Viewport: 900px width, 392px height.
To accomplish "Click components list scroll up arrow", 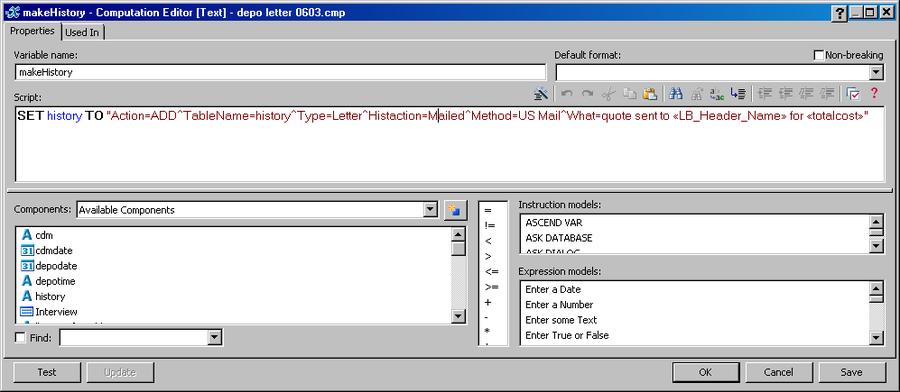I will 458,235.
